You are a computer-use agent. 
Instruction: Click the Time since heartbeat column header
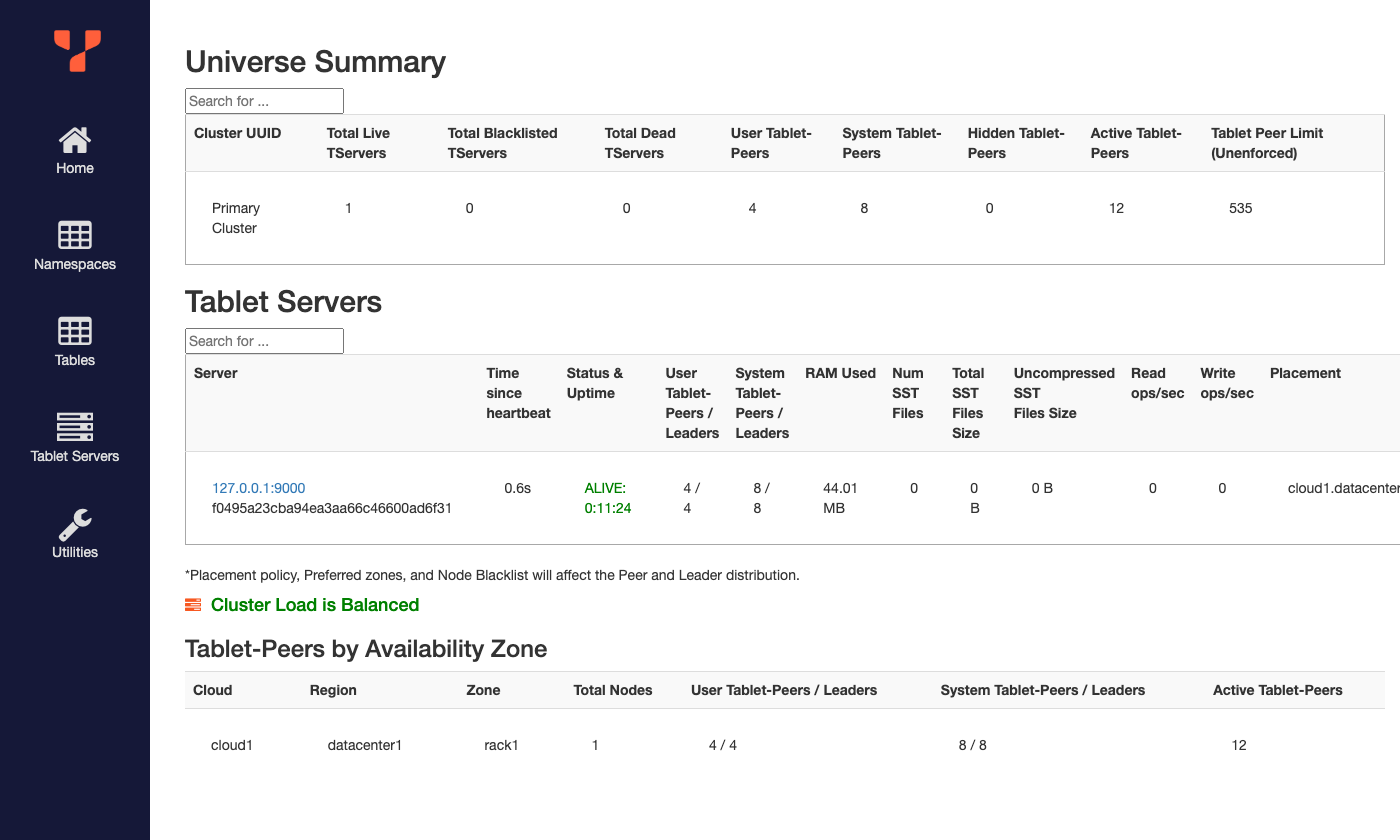518,393
